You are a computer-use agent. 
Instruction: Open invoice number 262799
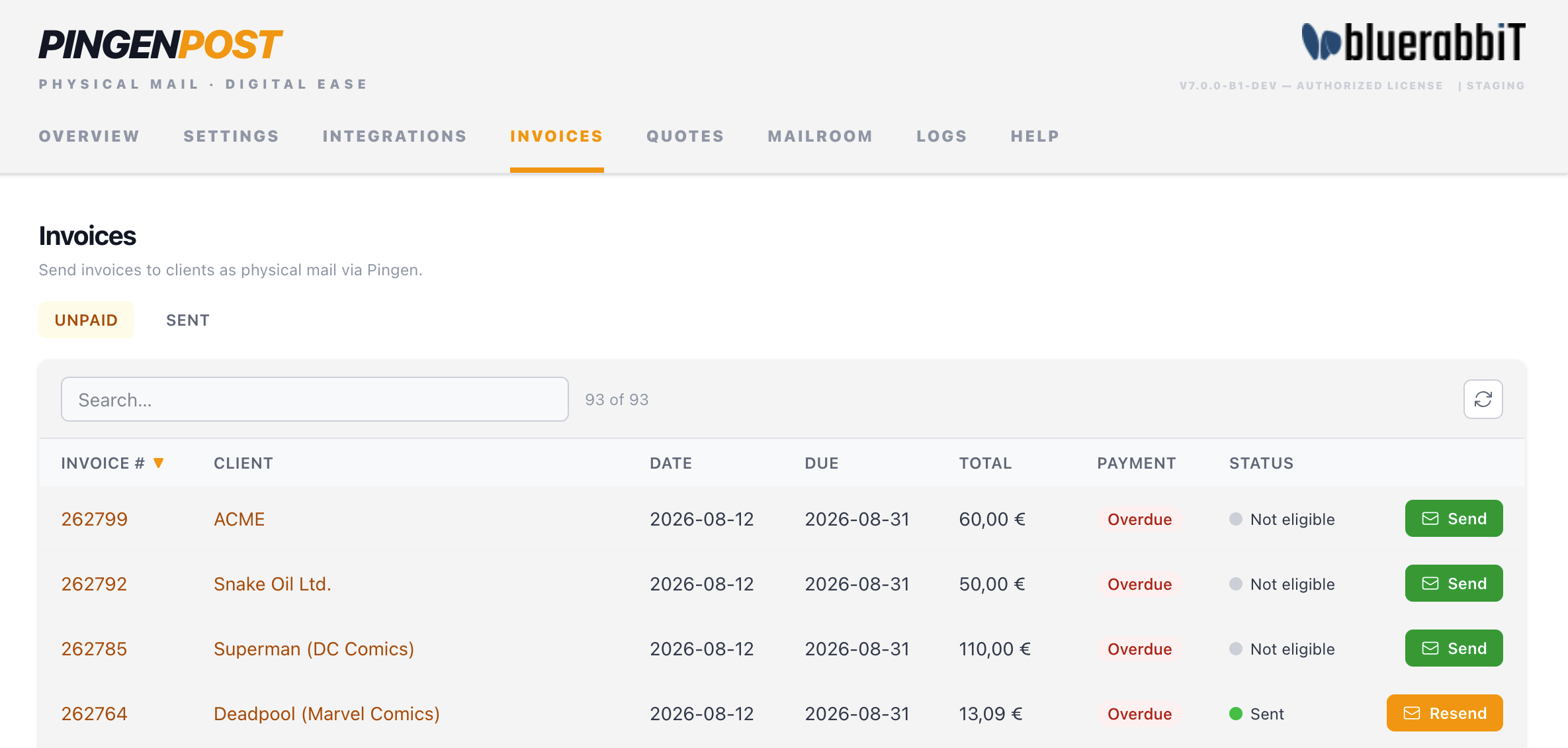95,519
